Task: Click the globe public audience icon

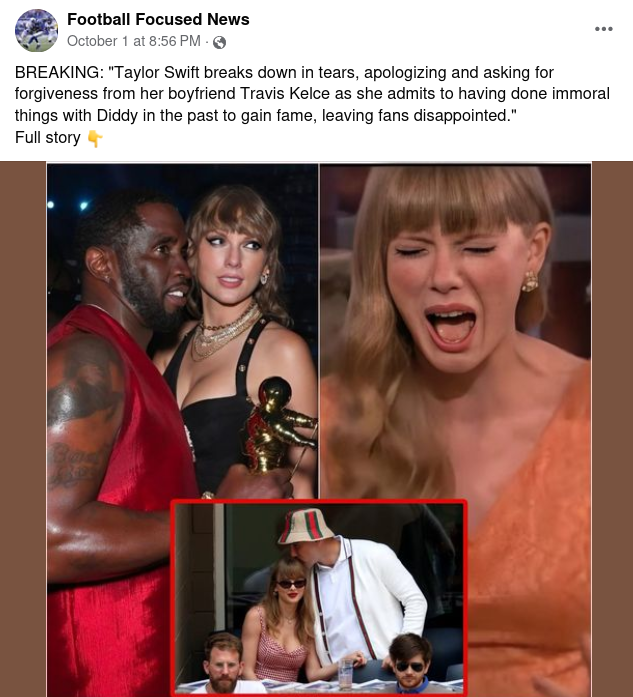Action: click(x=220, y=42)
